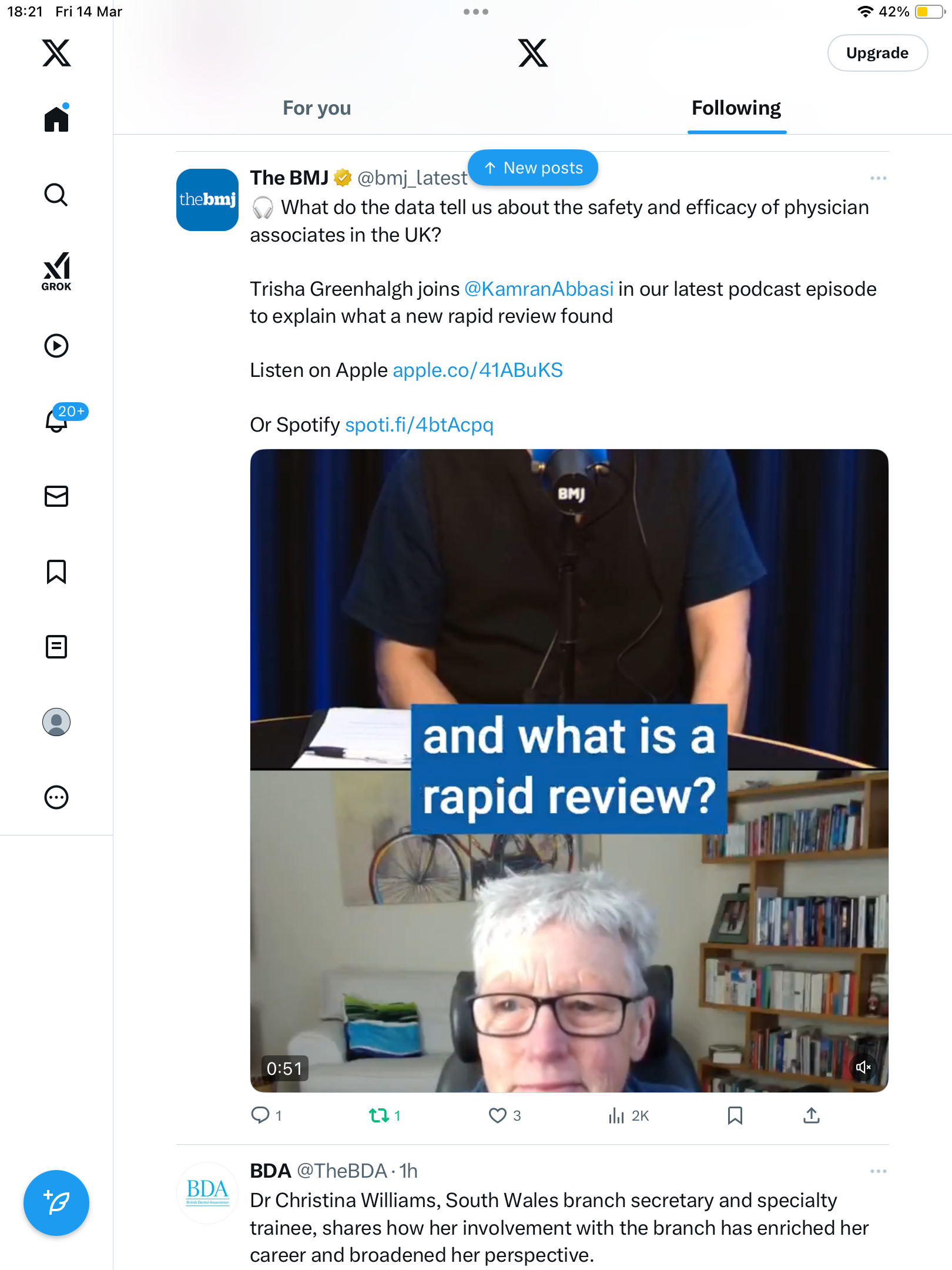Image resolution: width=952 pixels, height=1270 pixels.
Task: Open the Search magnifier in sidebar
Action: [56, 195]
